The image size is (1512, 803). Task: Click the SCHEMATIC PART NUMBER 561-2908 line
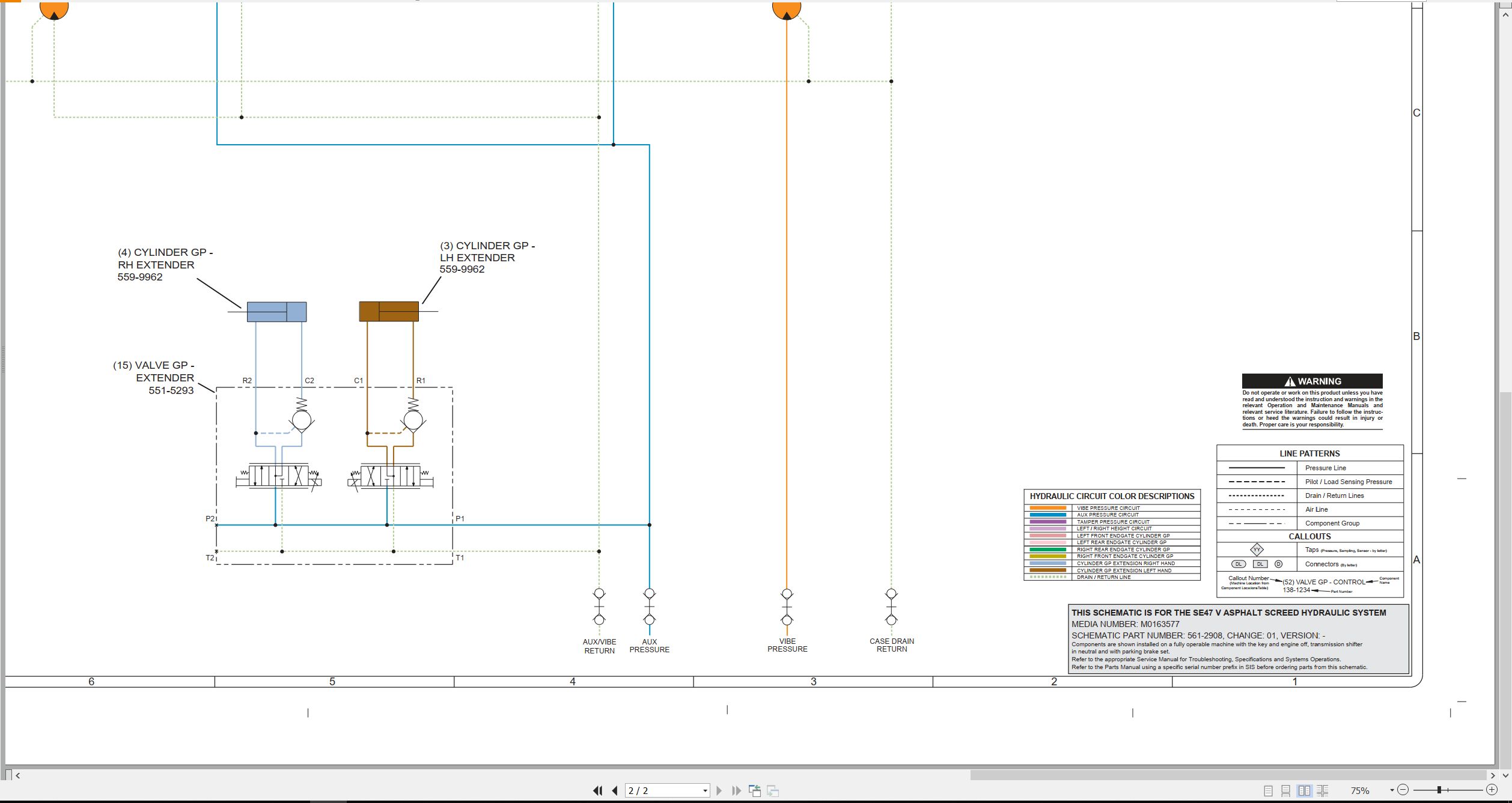point(1198,635)
